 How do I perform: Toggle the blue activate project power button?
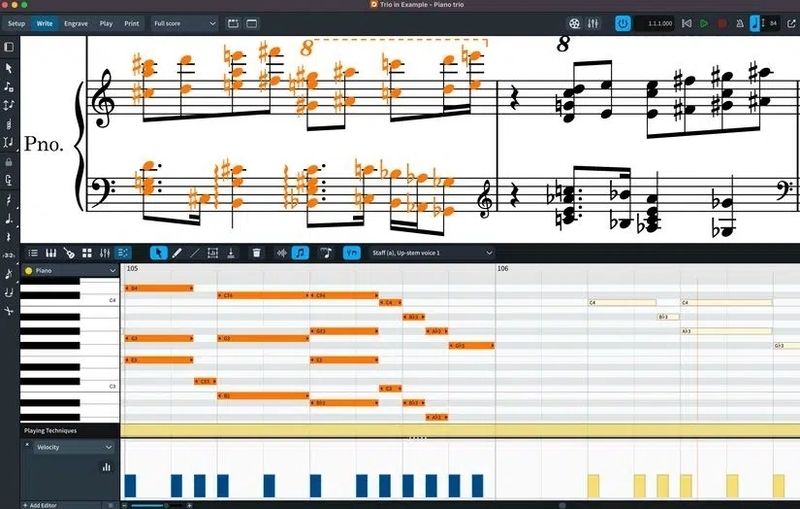[622, 23]
